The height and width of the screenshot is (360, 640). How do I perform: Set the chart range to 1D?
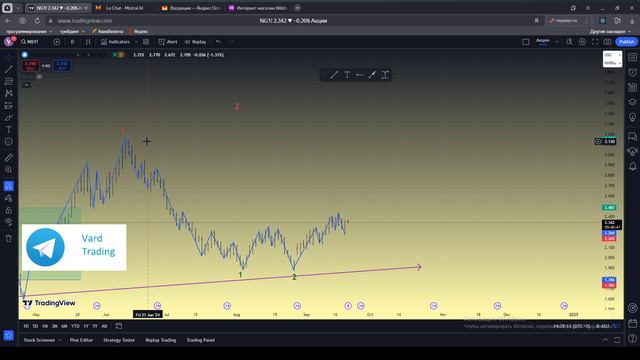(x=26, y=326)
